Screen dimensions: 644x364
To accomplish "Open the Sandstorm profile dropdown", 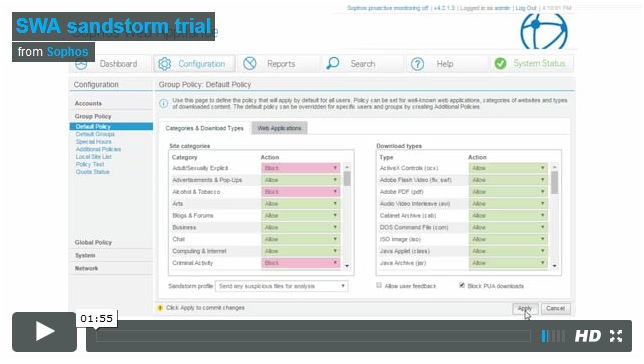I will click(x=282, y=286).
